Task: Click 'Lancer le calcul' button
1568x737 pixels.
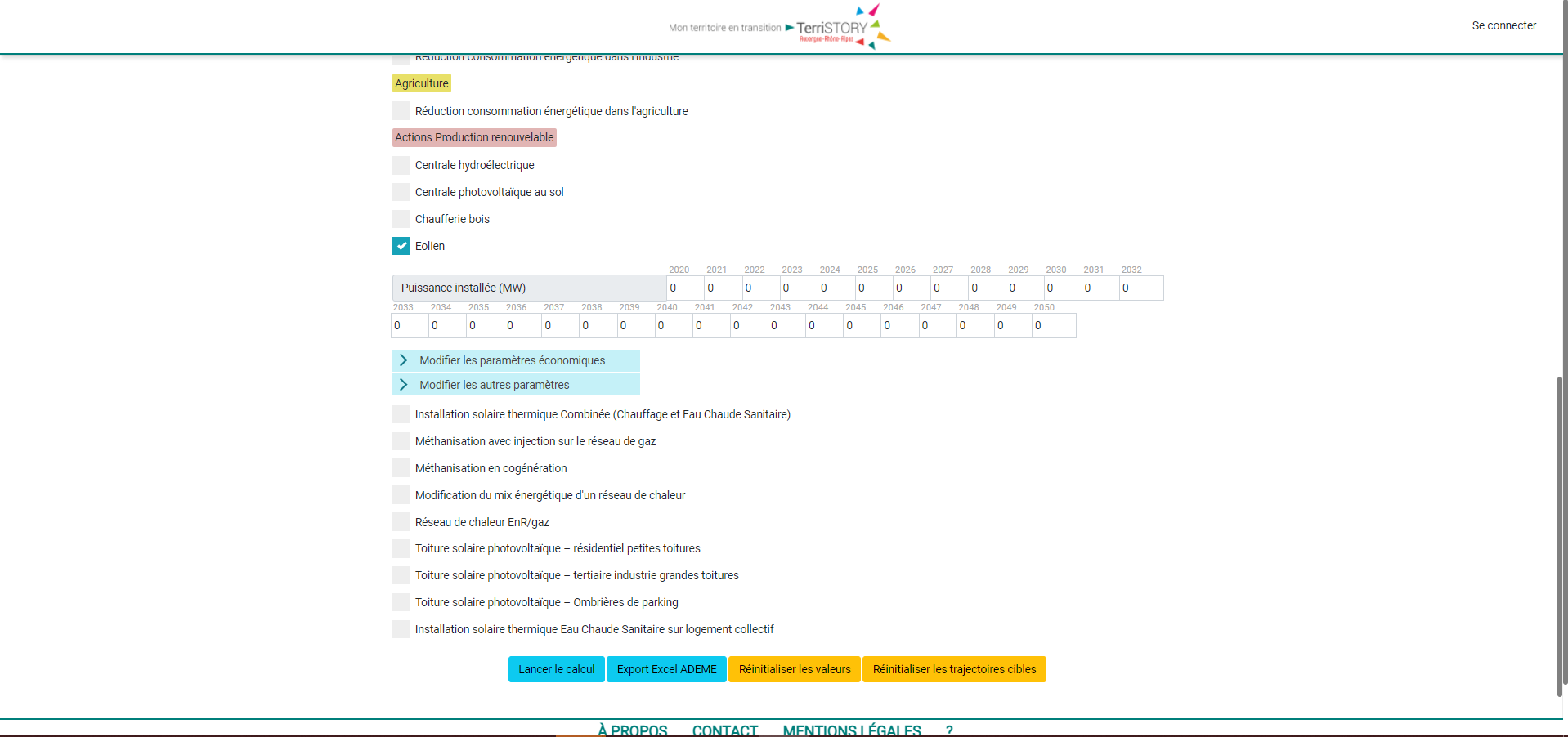Action: tap(557, 669)
